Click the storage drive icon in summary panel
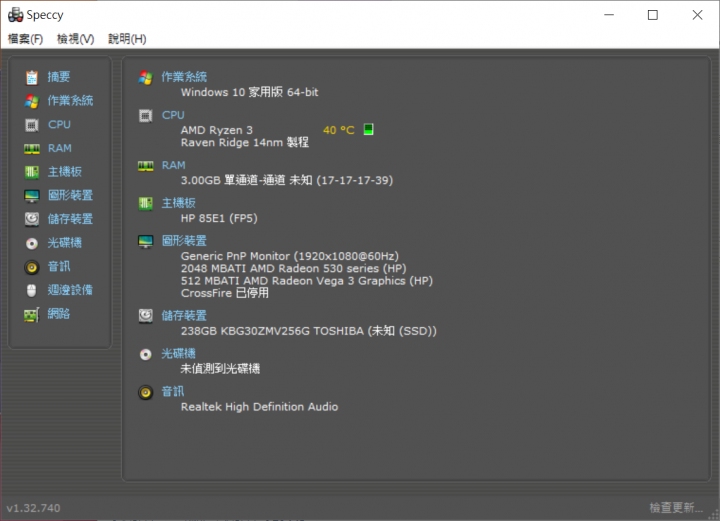This screenshot has height=521, width=720. coord(146,316)
